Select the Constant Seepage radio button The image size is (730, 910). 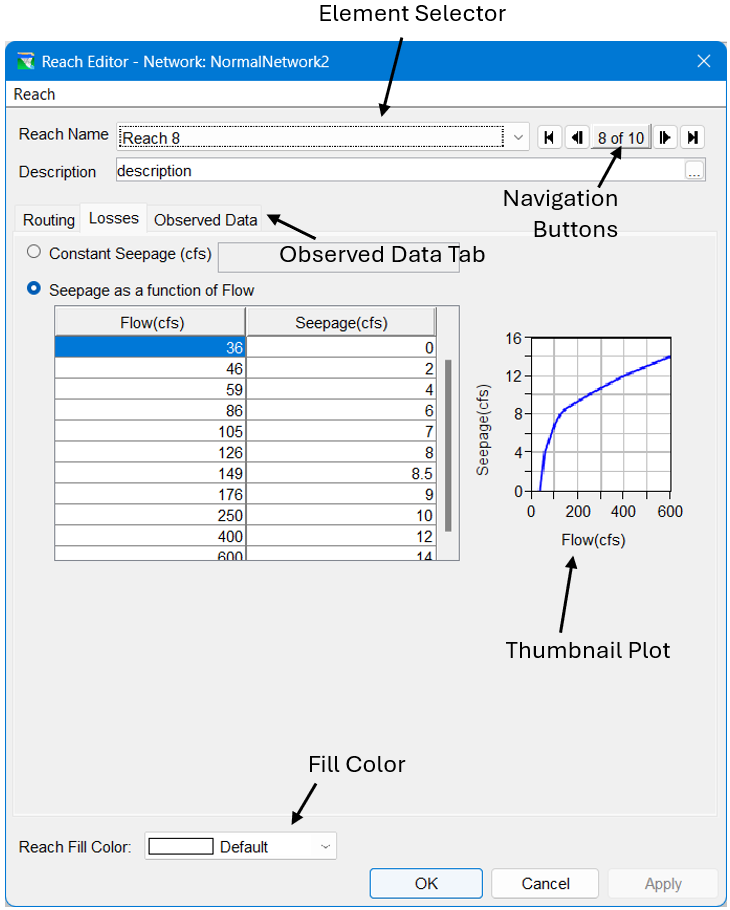click(x=35, y=253)
